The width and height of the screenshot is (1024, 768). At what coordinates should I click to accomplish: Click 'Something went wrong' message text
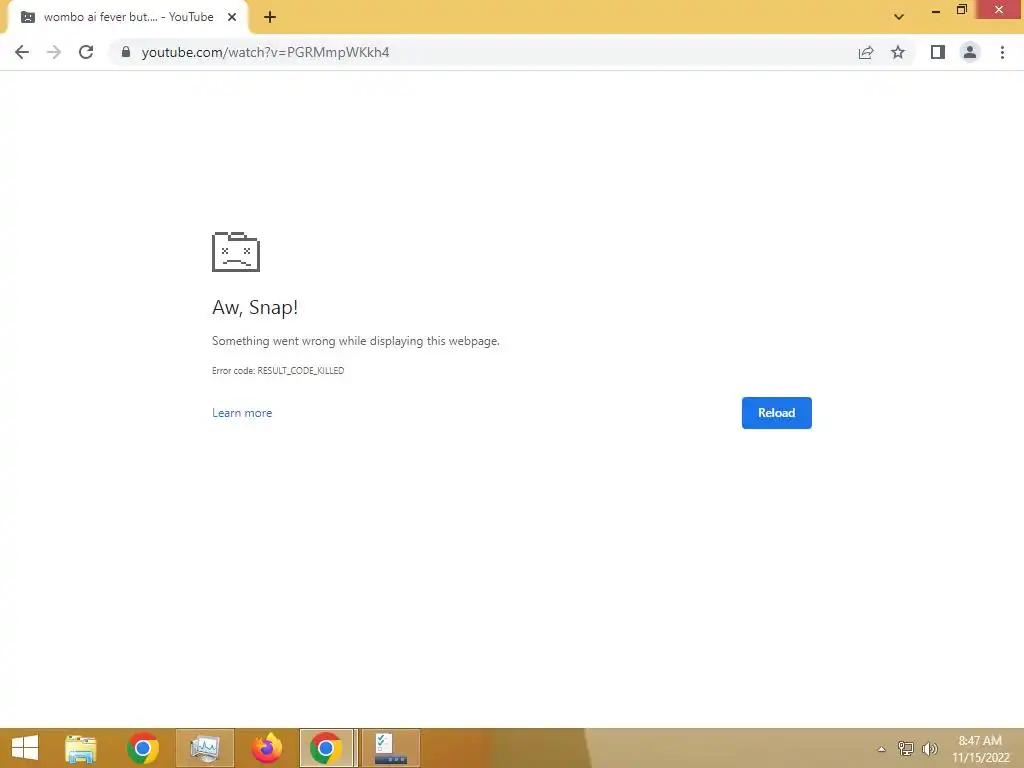(x=356, y=341)
